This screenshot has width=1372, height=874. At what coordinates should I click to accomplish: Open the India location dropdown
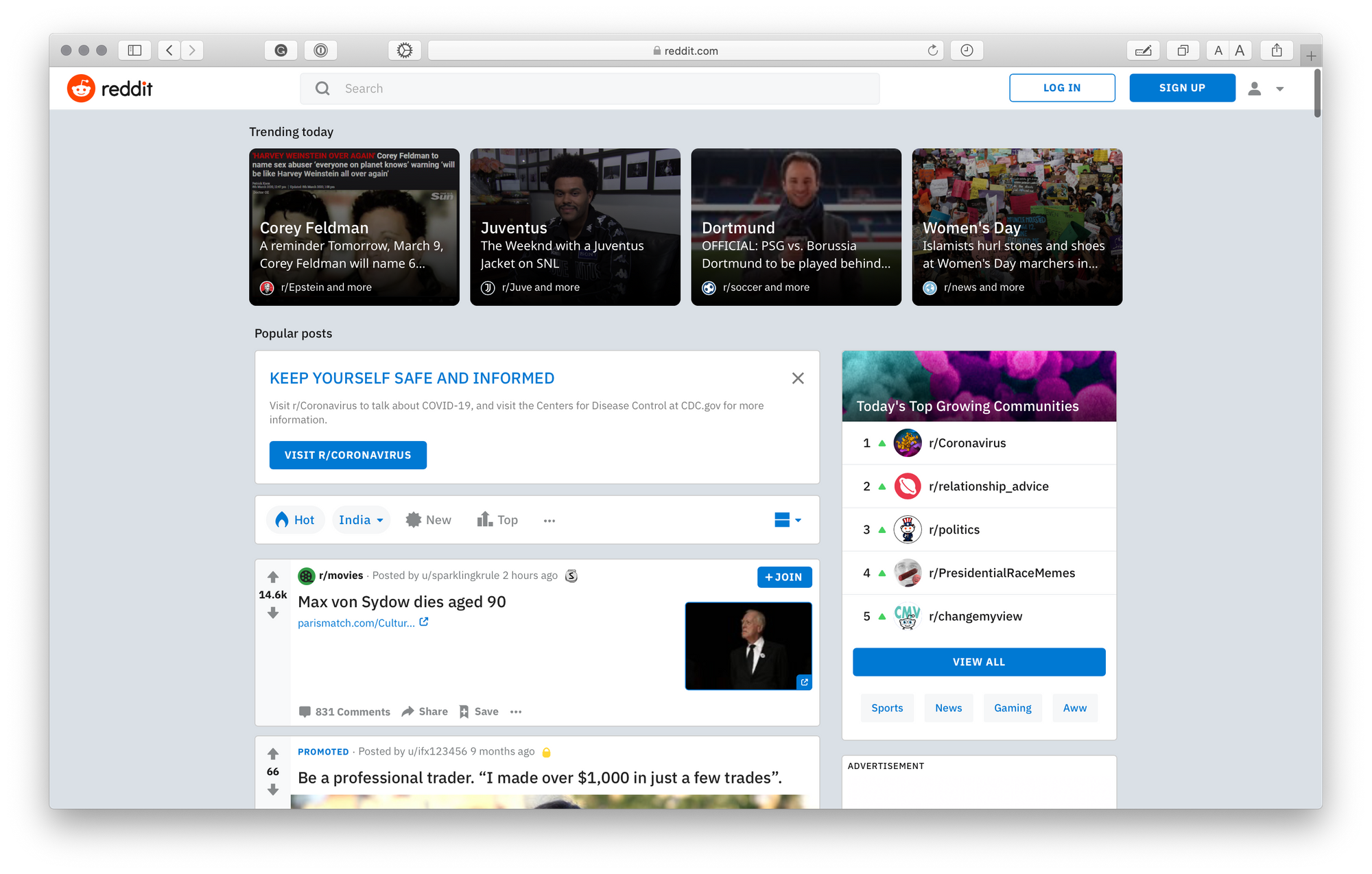click(x=361, y=520)
